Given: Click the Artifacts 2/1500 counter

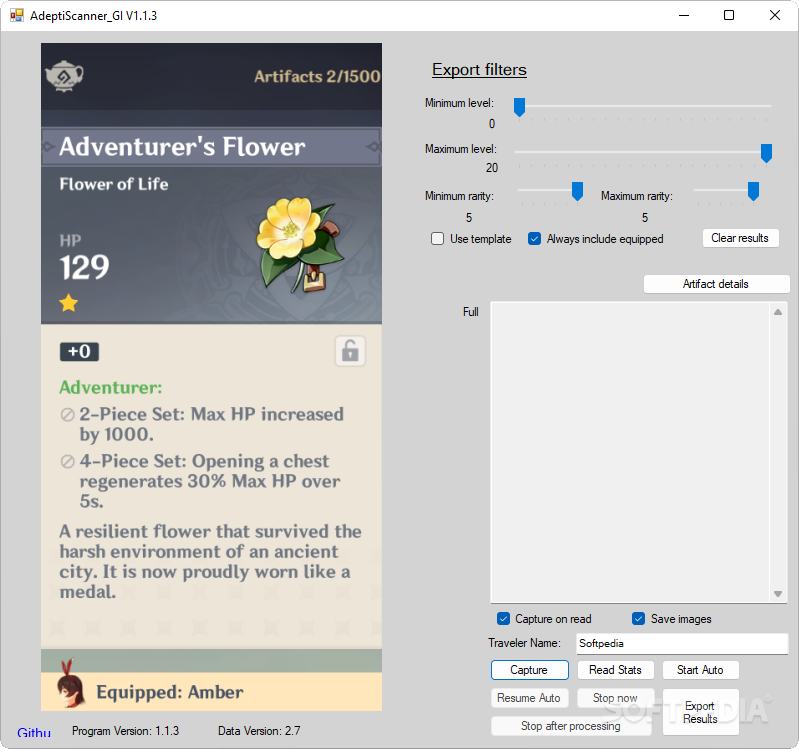Looking at the screenshot, I should coord(317,76).
